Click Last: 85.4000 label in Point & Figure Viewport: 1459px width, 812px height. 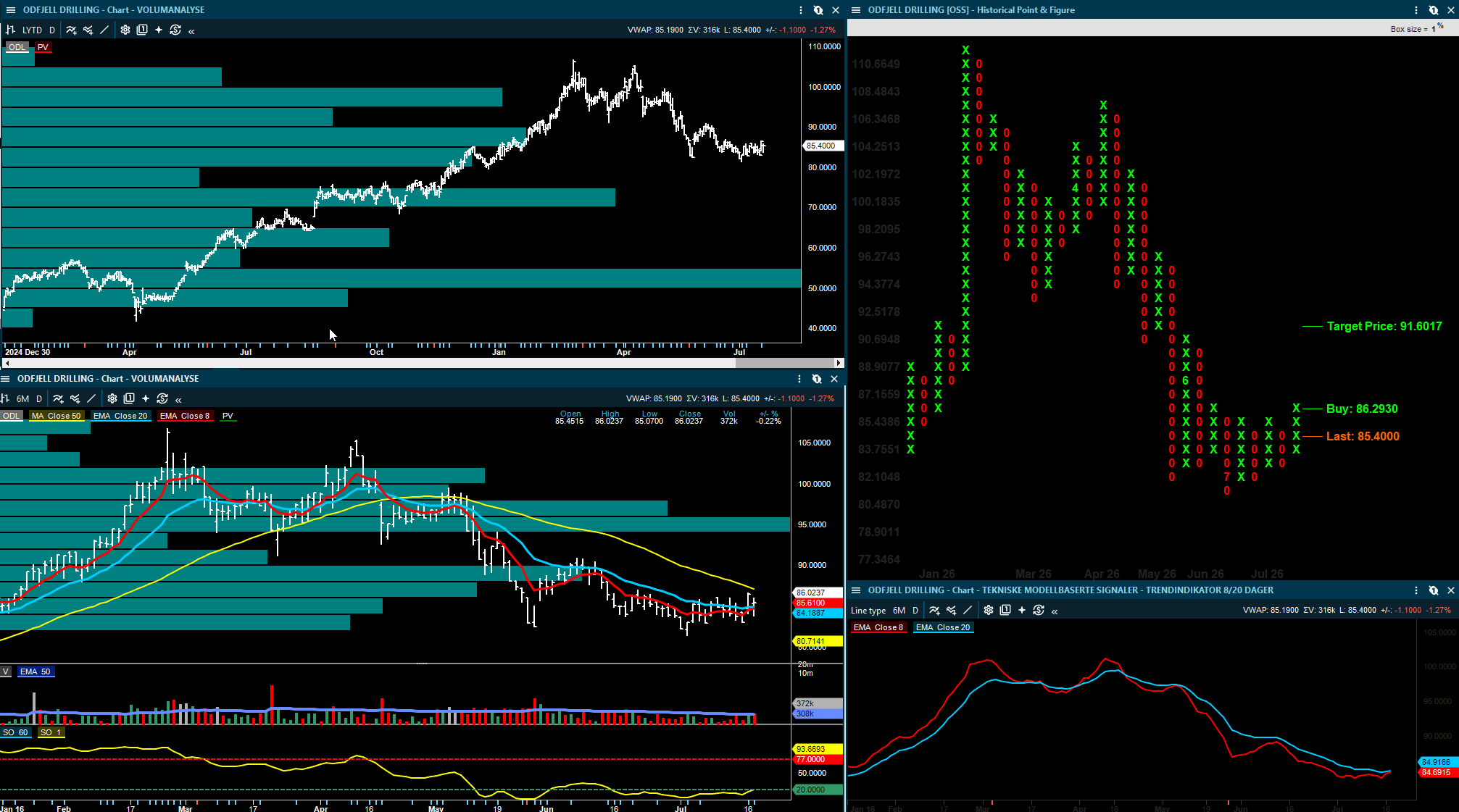(x=1363, y=436)
